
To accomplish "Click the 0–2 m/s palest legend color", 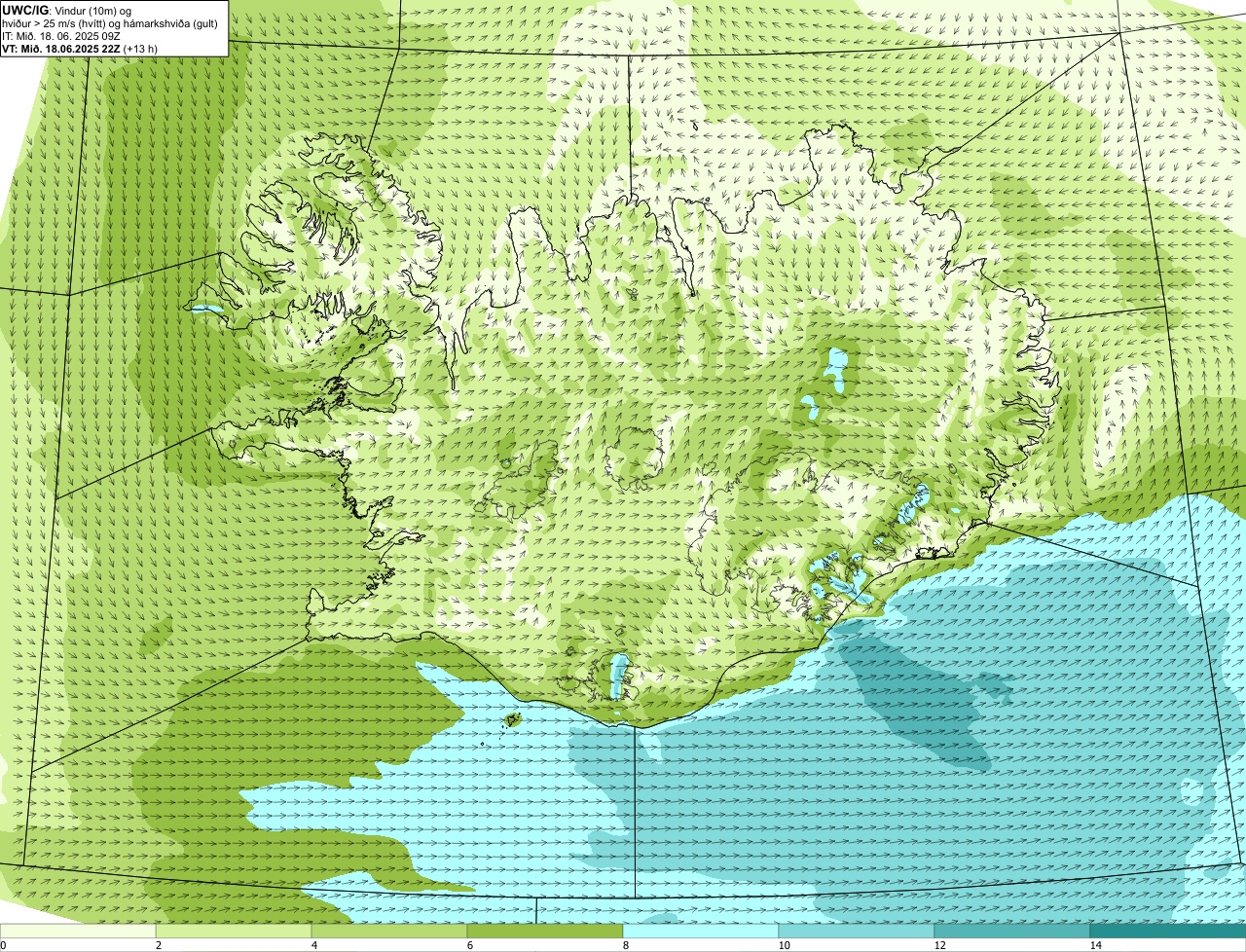I will coord(78,932).
